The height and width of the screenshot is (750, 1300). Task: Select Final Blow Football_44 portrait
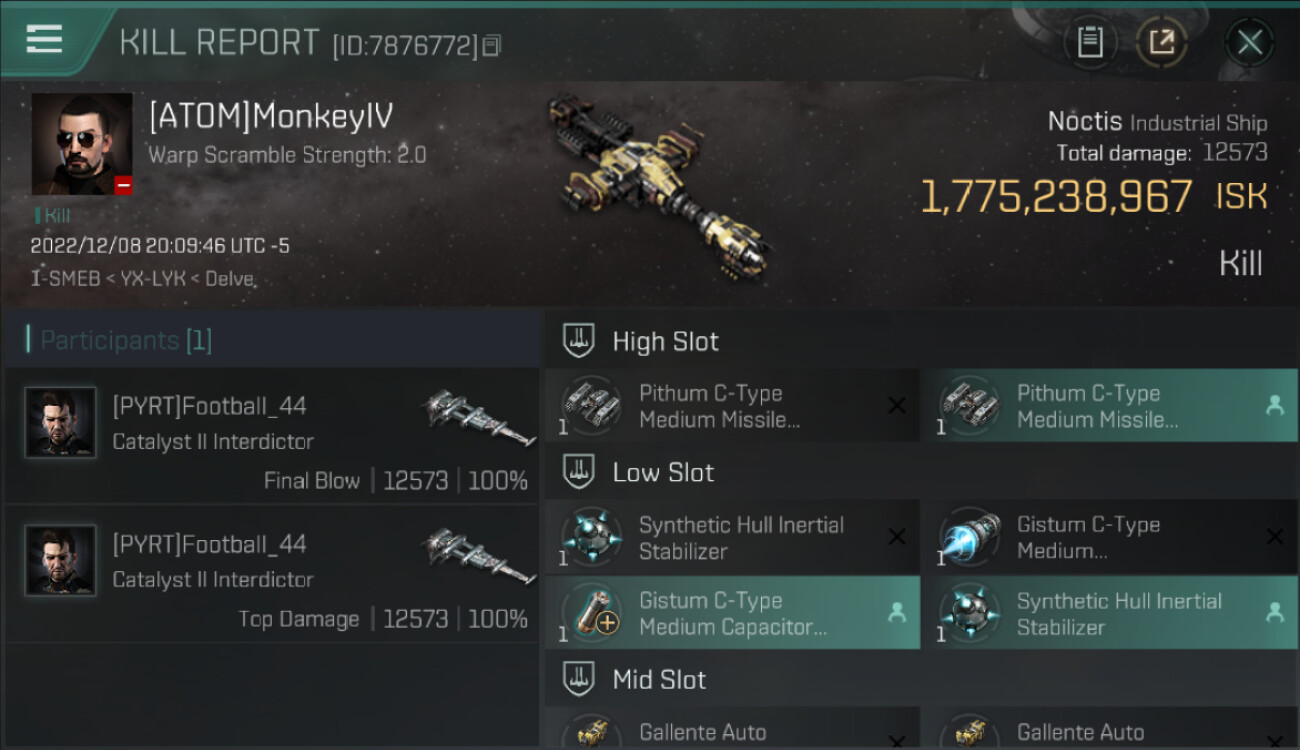click(60, 423)
